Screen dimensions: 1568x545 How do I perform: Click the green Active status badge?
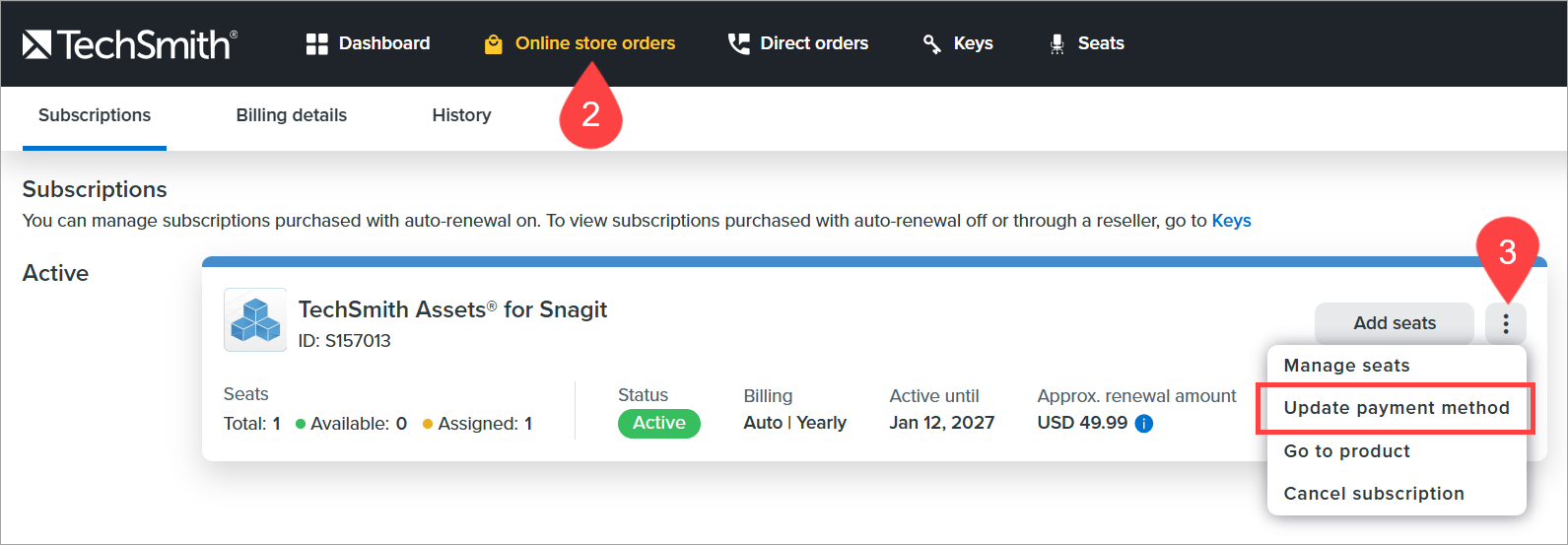point(658,423)
